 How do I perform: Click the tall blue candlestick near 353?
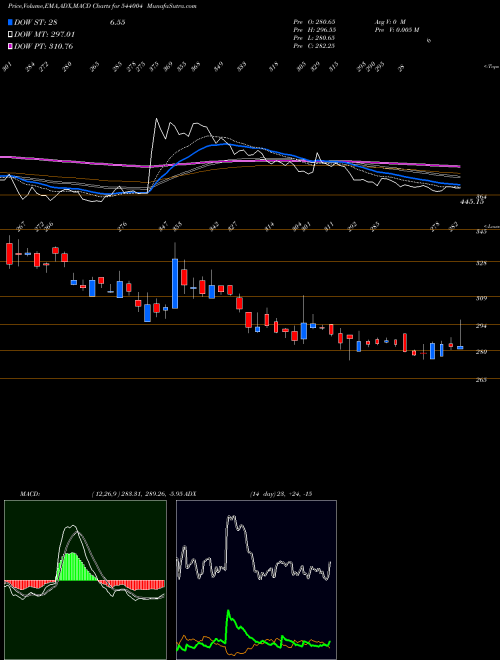(175, 284)
